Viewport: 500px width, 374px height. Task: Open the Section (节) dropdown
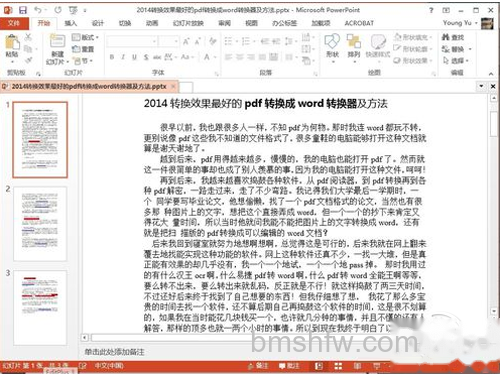[82, 61]
